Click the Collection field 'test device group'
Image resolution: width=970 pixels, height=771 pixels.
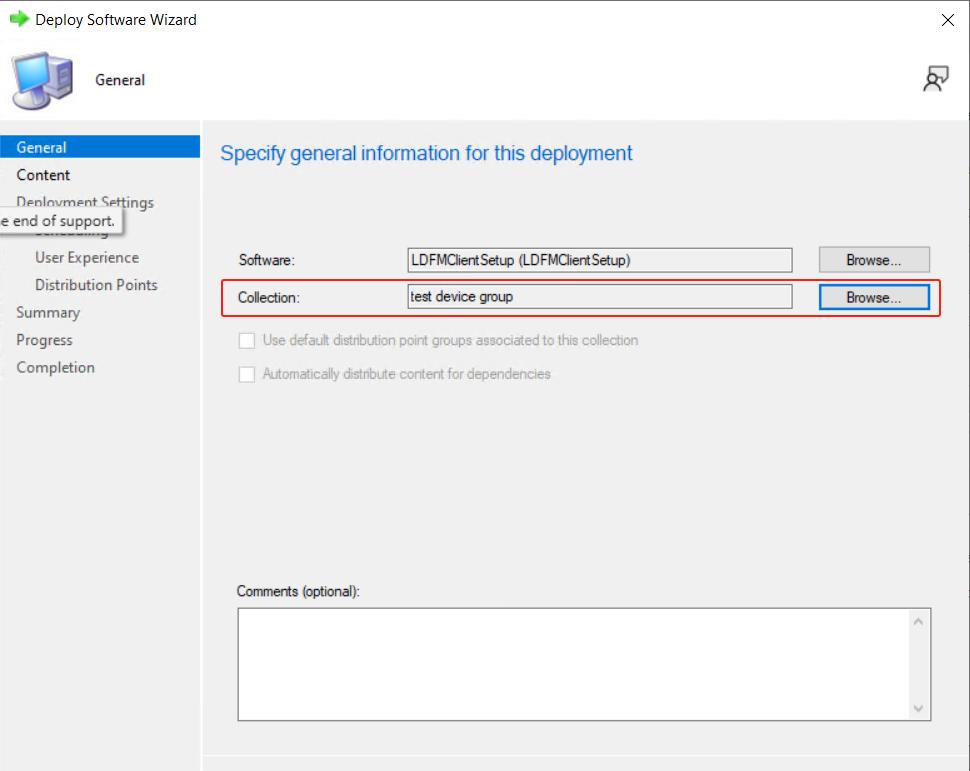pyautogui.click(x=599, y=297)
